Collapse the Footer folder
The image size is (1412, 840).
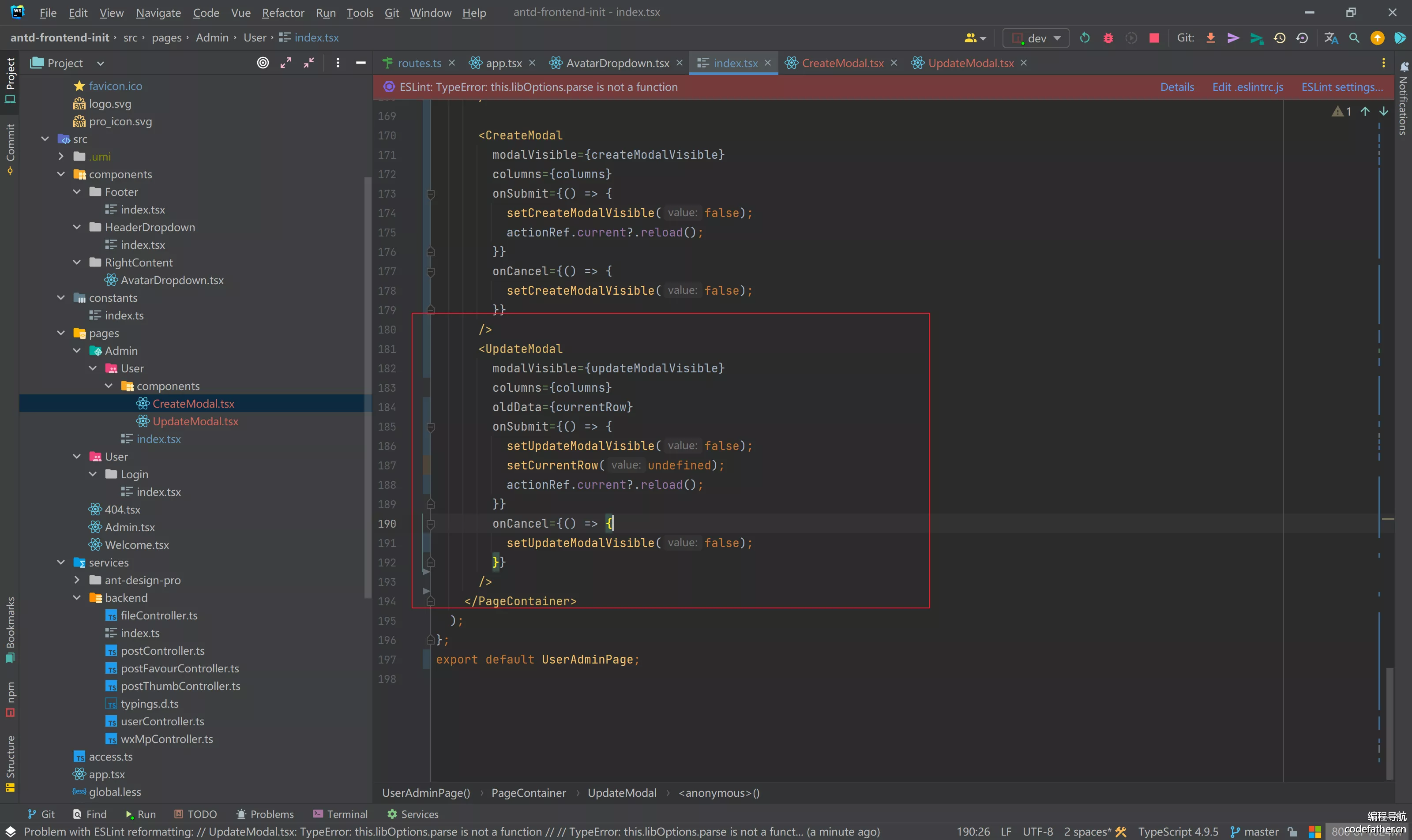[77, 192]
